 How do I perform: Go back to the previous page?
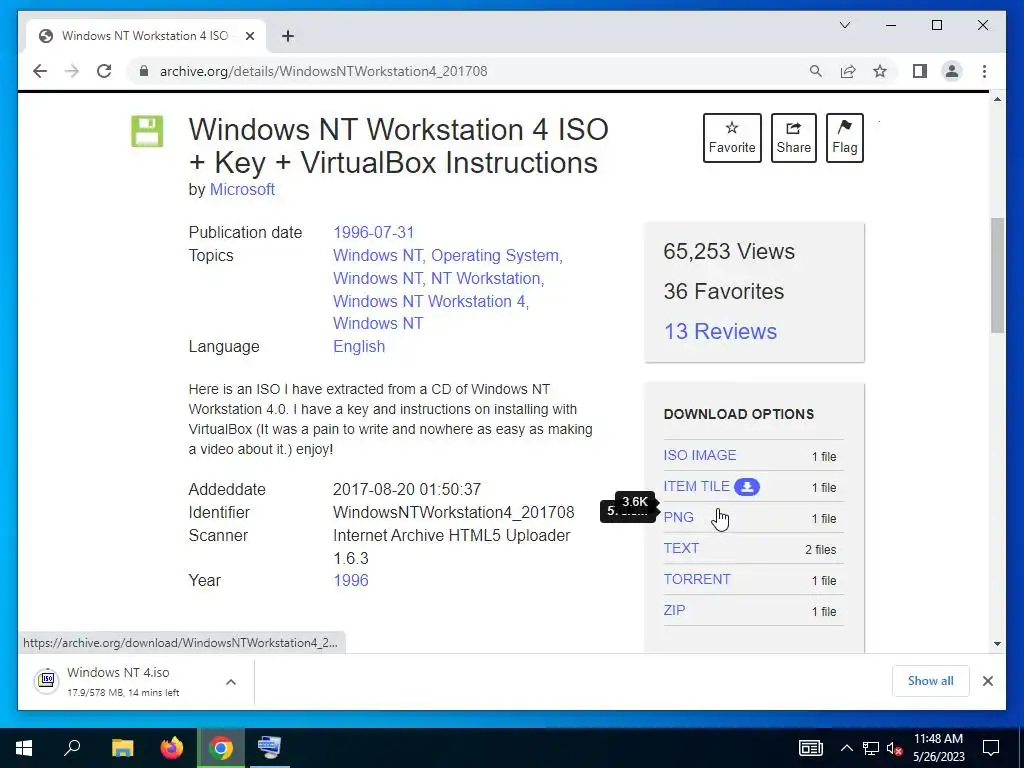[40, 71]
